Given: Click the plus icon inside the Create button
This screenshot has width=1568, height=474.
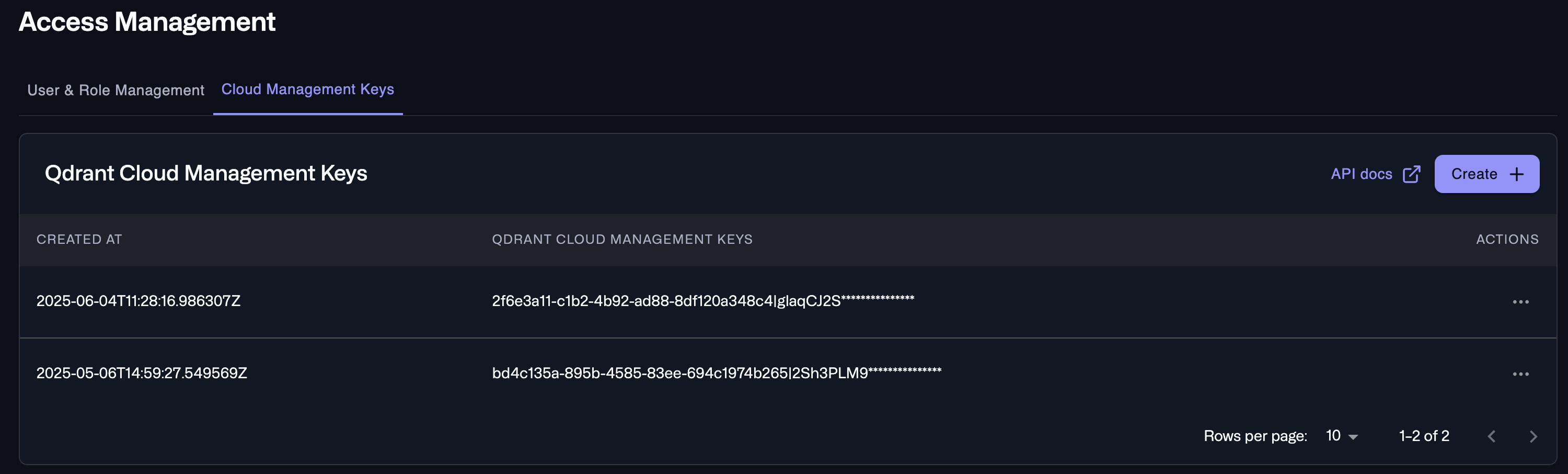Looking at the screenshot, I should click(1516, 174).
